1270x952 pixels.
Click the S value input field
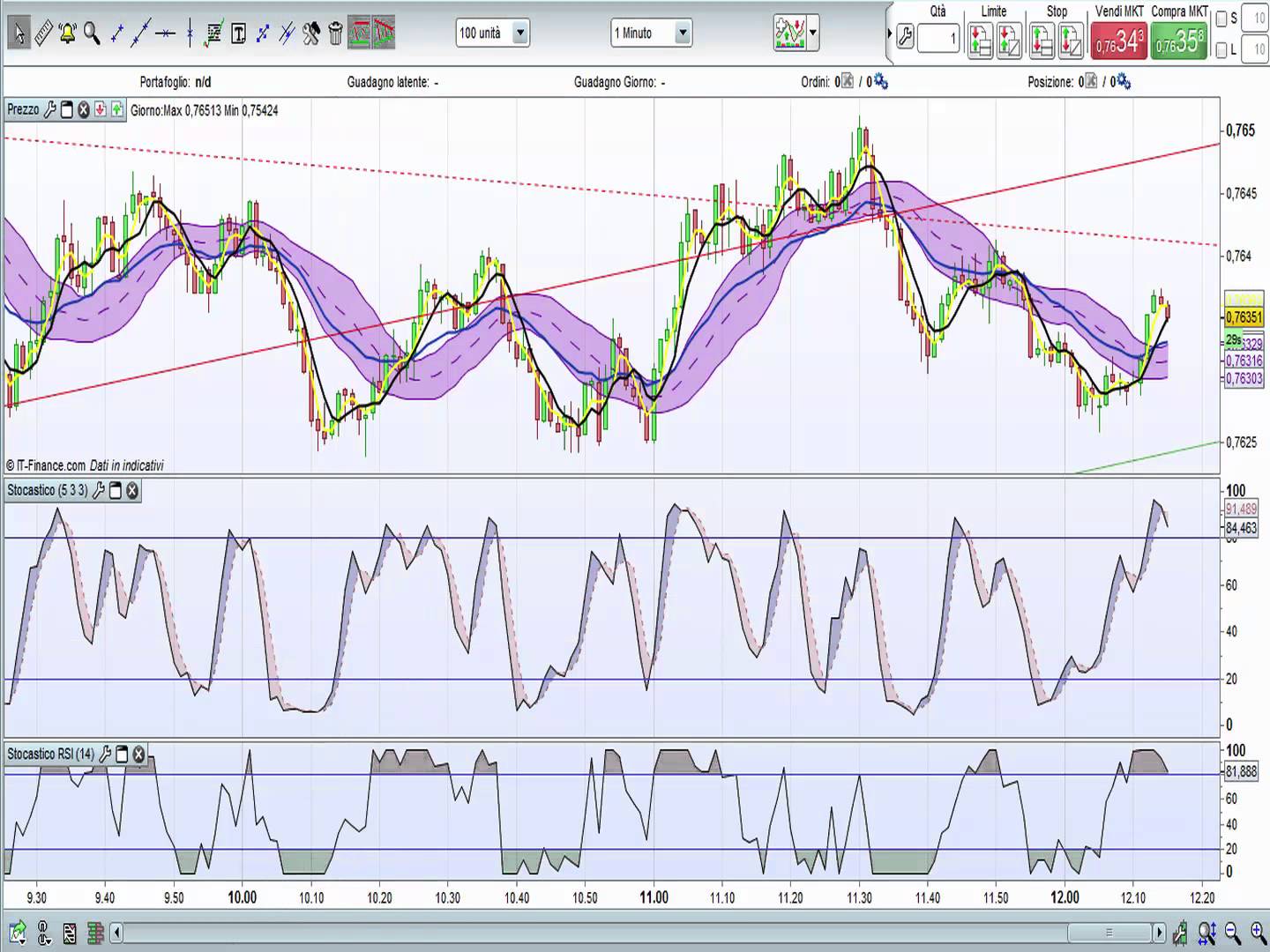tap(1254, 19)
